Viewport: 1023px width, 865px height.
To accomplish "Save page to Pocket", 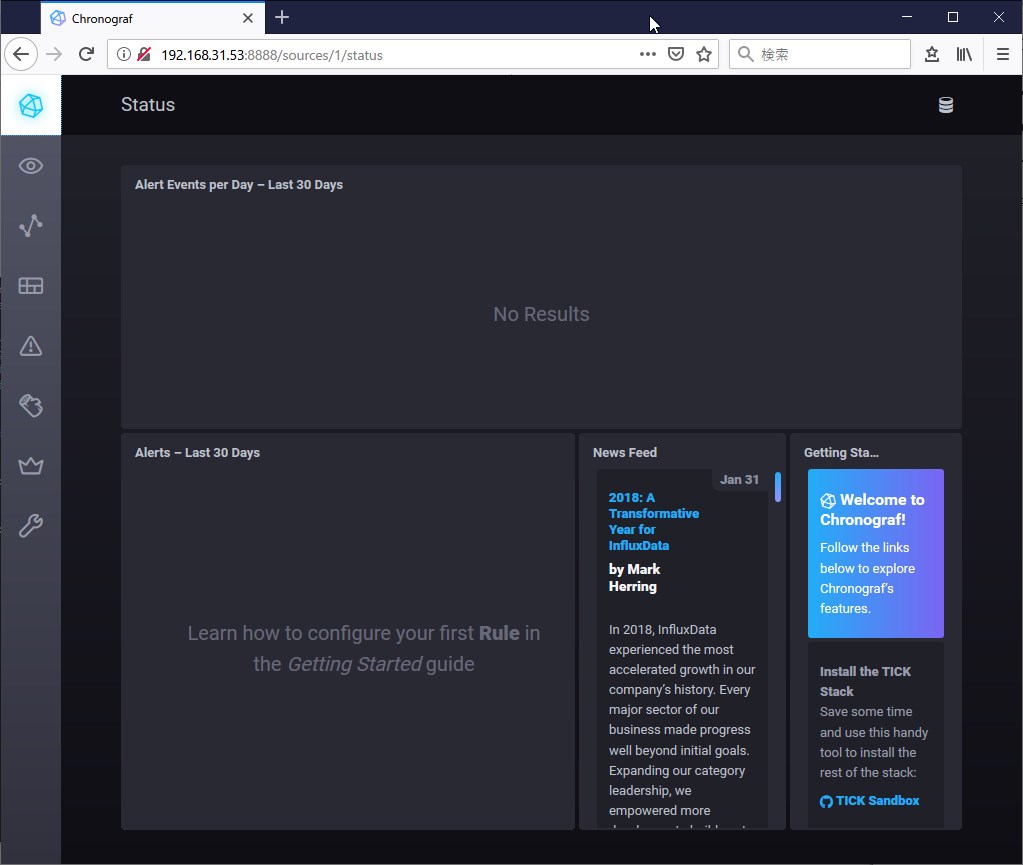I will coord(676,54).
